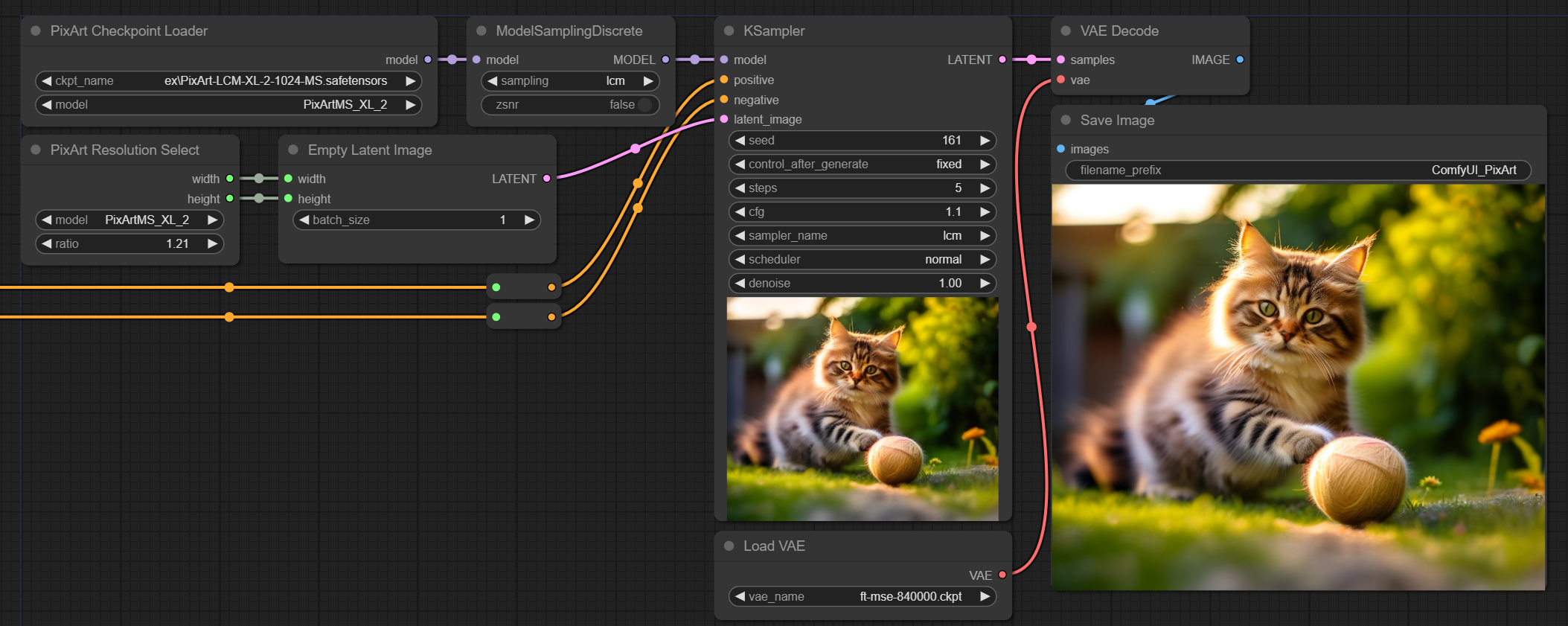Click the vae input port on VAE Decode
Image resolution: width=1568 pixels, height=626 pixels.
tap(1060, 80)
